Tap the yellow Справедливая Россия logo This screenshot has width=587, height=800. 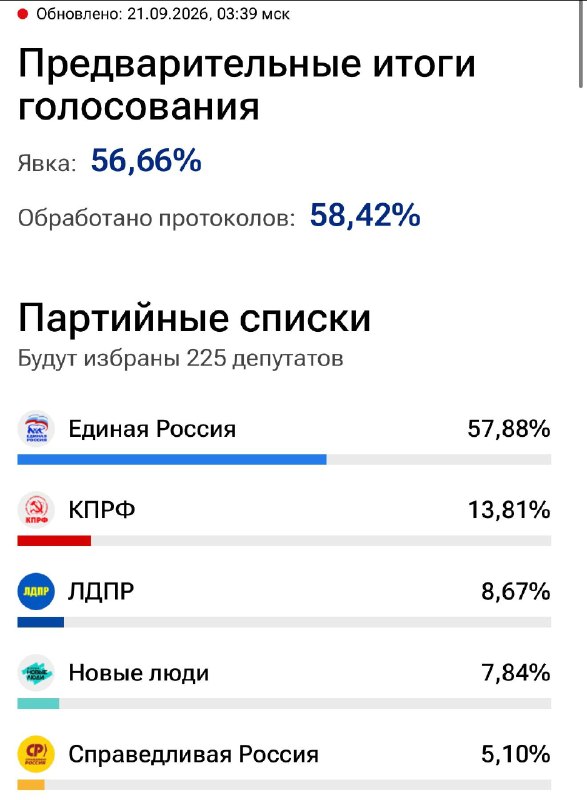coord(36,755)
